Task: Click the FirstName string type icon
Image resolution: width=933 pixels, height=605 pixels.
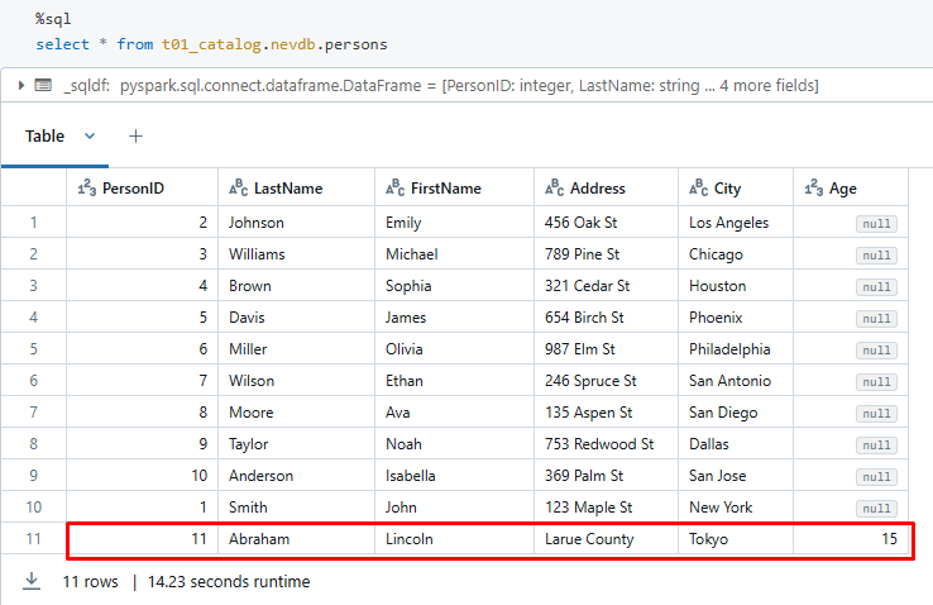Action: [x=395, y=188]
